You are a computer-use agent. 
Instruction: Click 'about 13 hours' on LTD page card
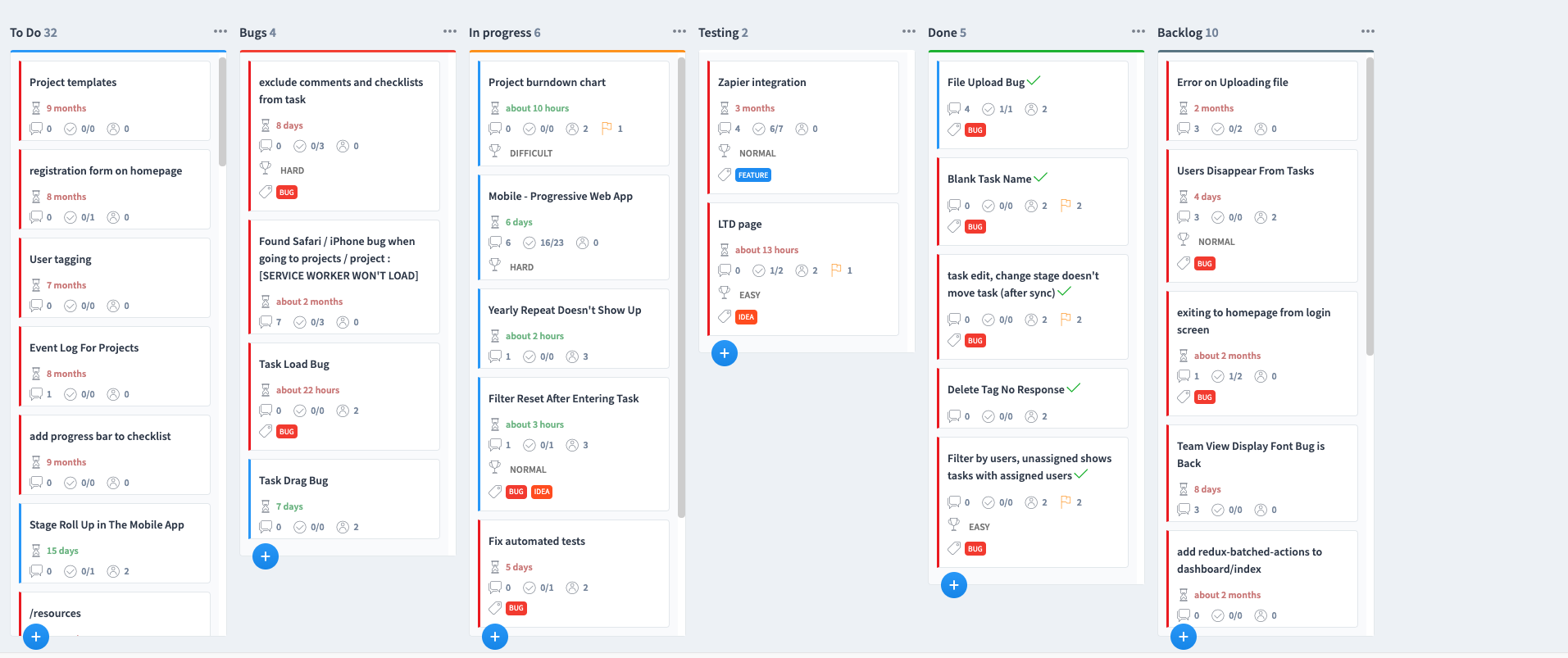[x=766, y=250]
